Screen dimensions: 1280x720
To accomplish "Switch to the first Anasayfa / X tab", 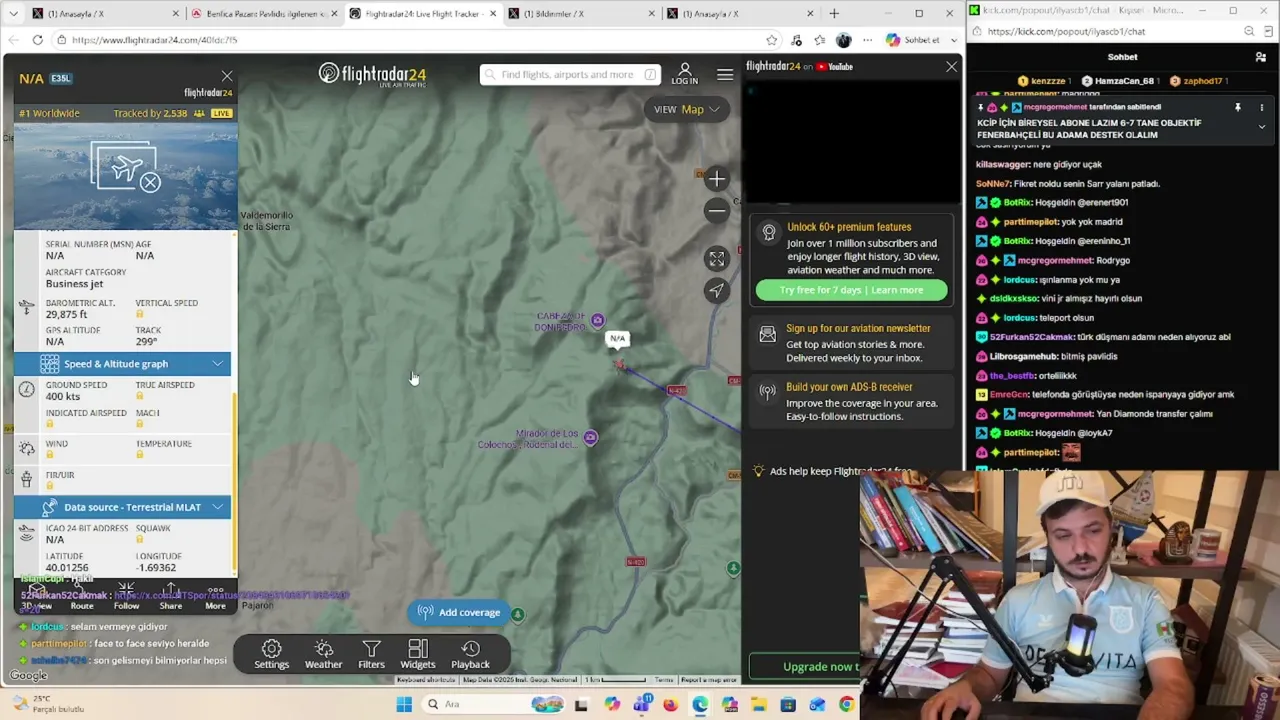I will [x=105, y=14].
